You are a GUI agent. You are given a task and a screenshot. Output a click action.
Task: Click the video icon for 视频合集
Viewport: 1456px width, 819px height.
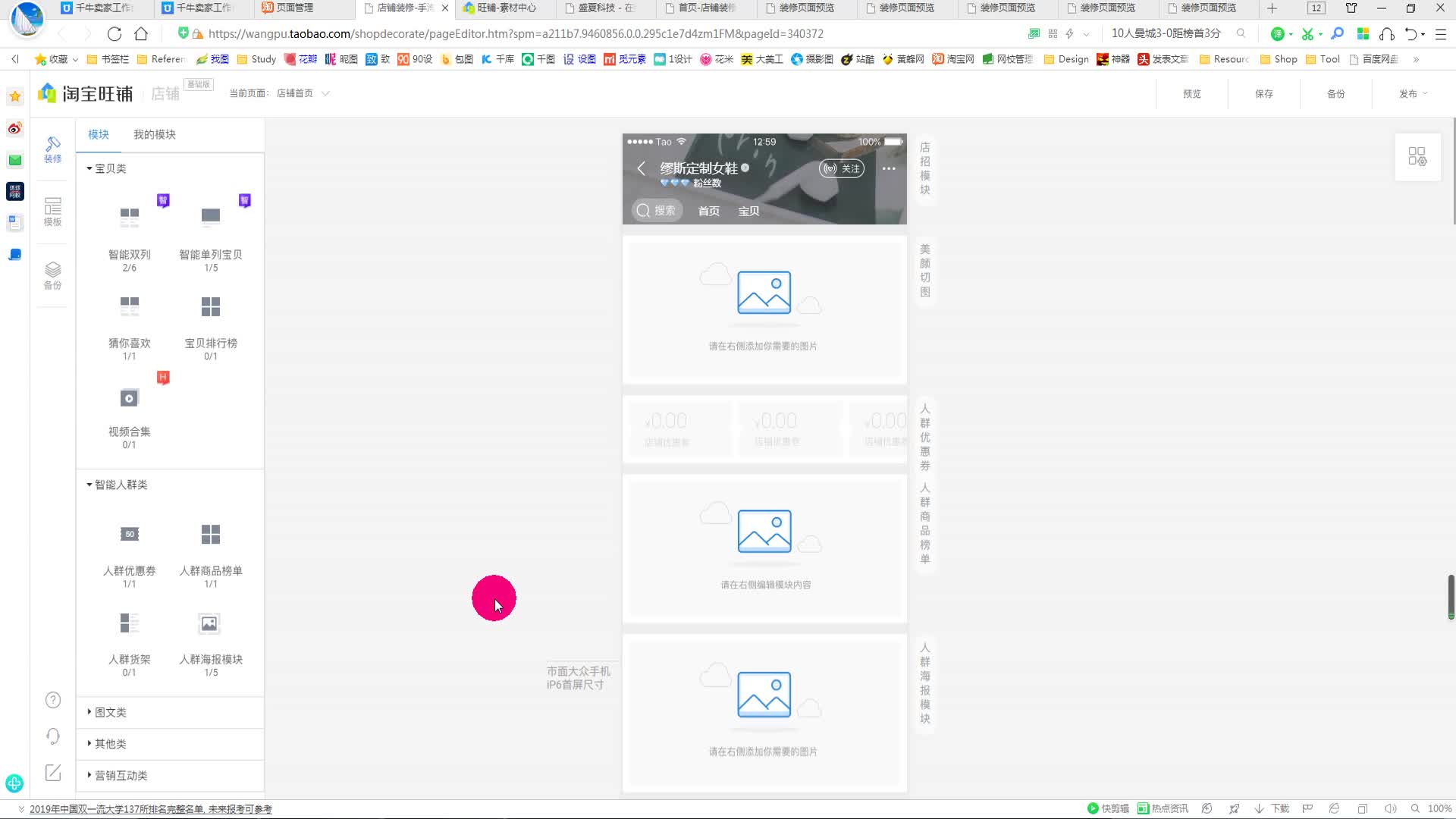(x=129, y=397)
